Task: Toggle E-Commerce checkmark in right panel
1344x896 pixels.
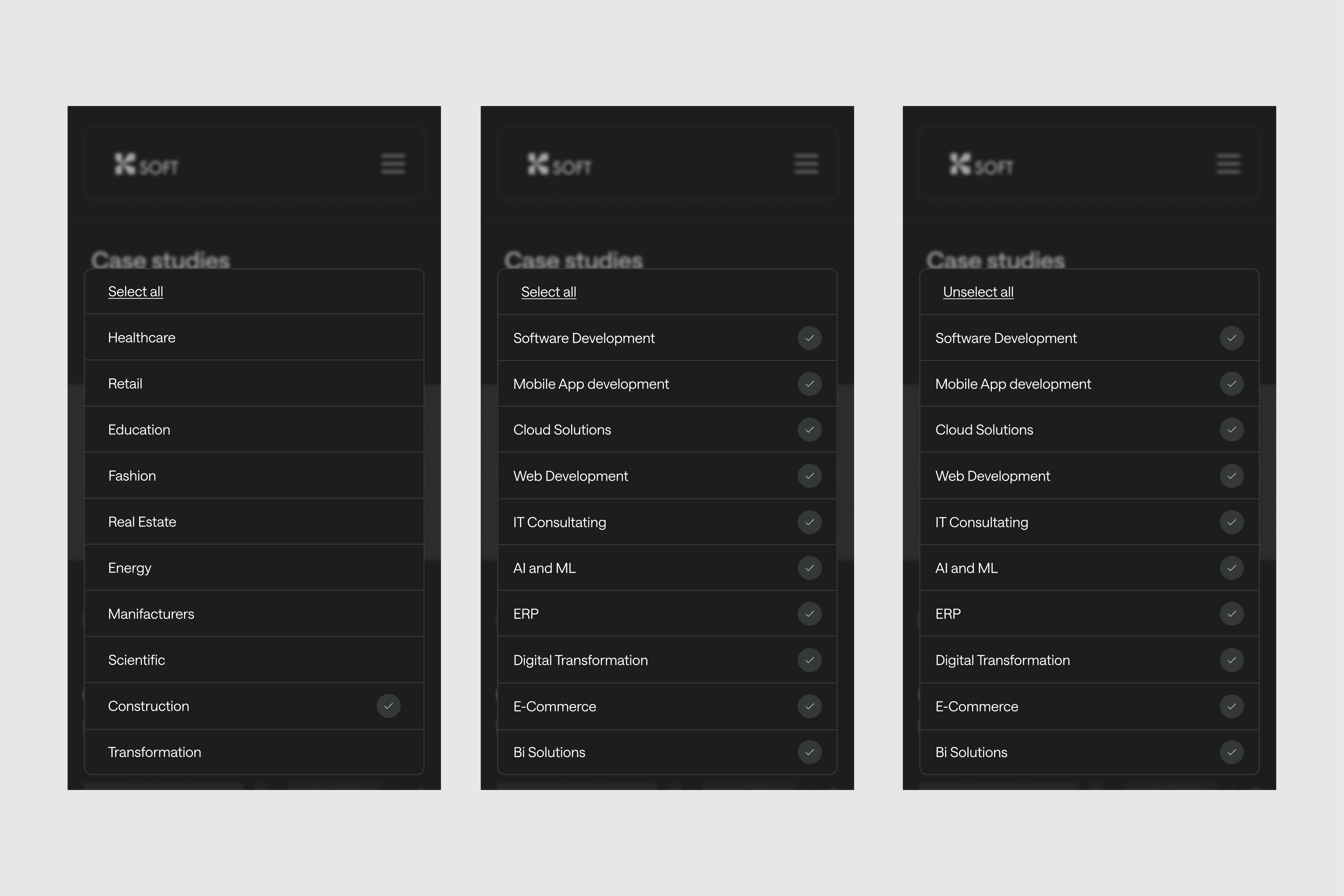Action: [1232, 706]
